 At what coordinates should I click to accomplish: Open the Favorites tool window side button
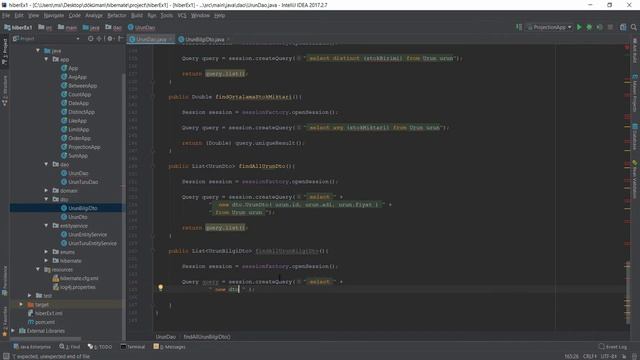4,322
